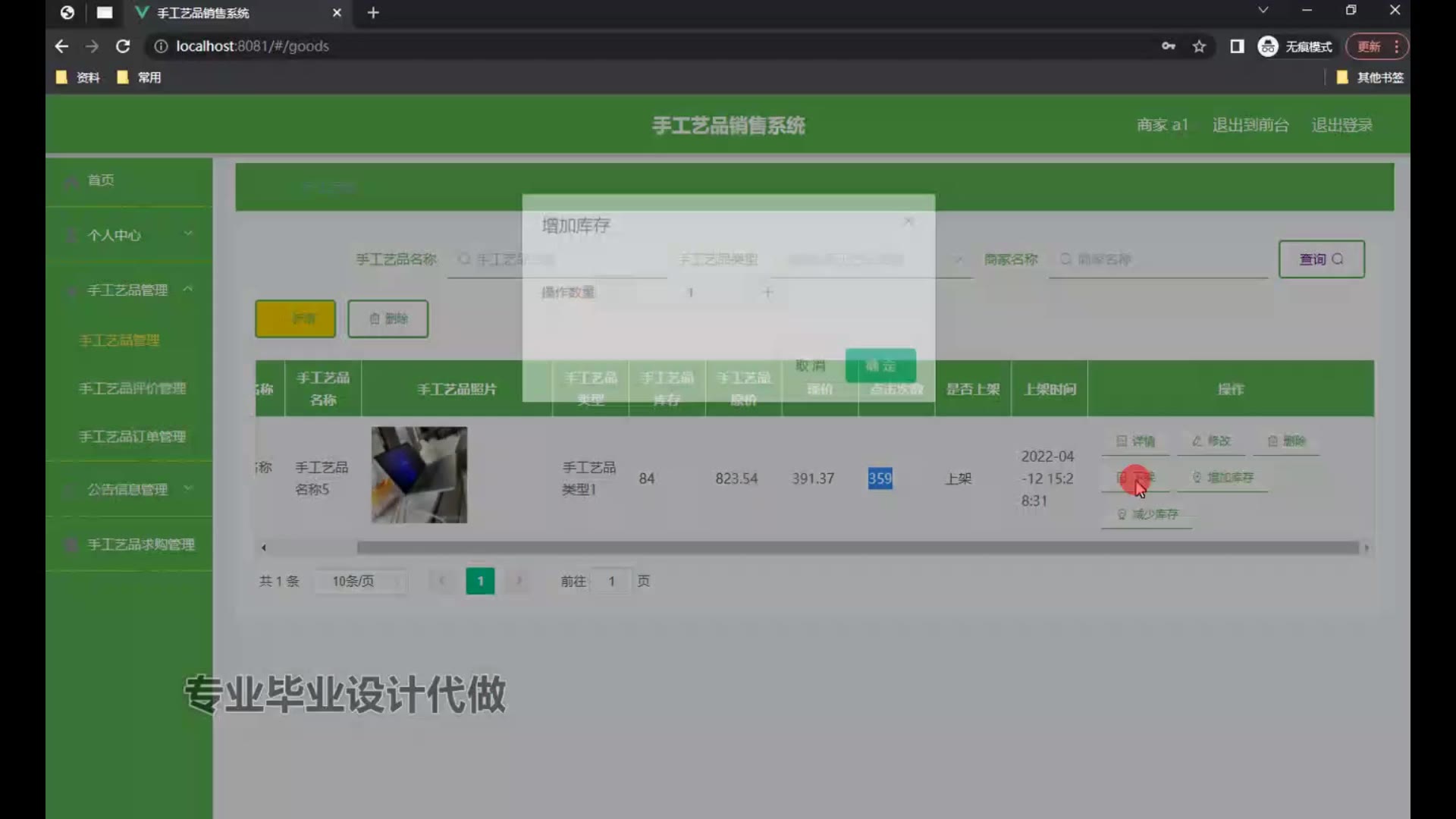The image size is (1456, 819).
Task: Open the 手工艺品类型 filter dropdown
Action: 872,259
